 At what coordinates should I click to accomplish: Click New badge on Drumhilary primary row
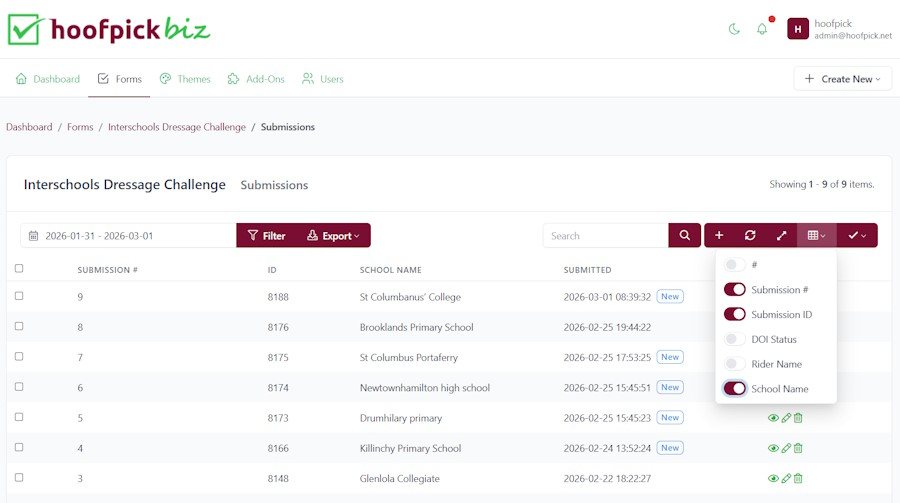pos(670,417)
